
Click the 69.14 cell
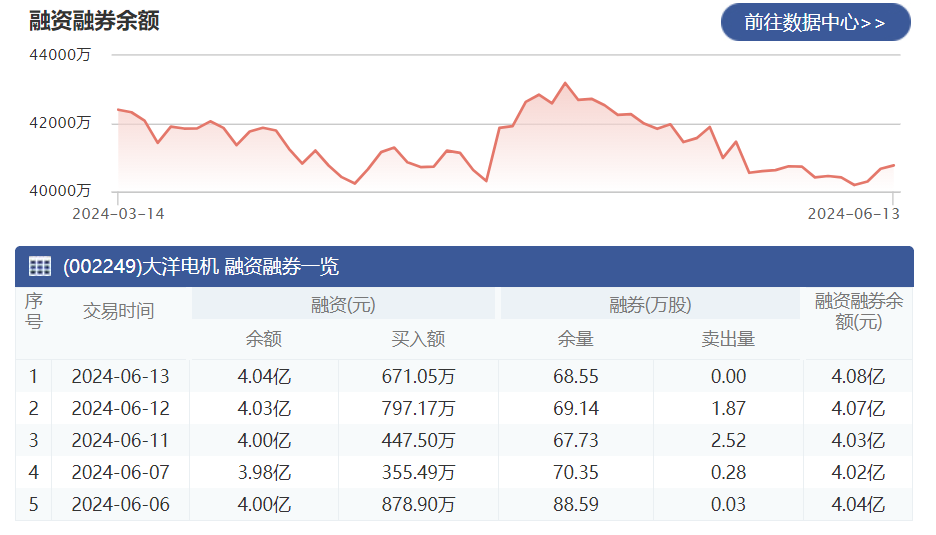click(575, 408)
